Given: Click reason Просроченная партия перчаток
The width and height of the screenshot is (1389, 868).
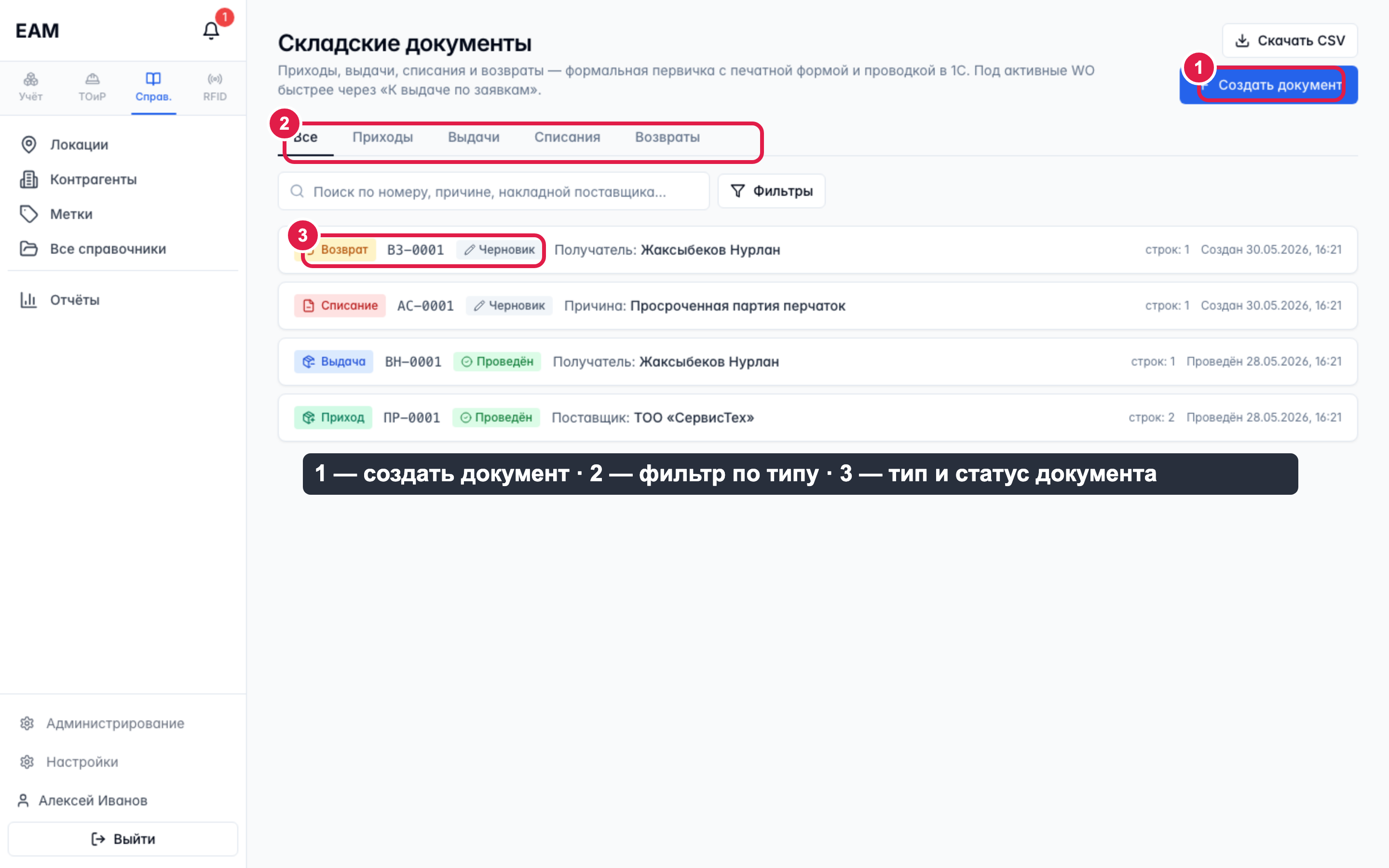Looking at the screenshot, I should pos(737,305).
